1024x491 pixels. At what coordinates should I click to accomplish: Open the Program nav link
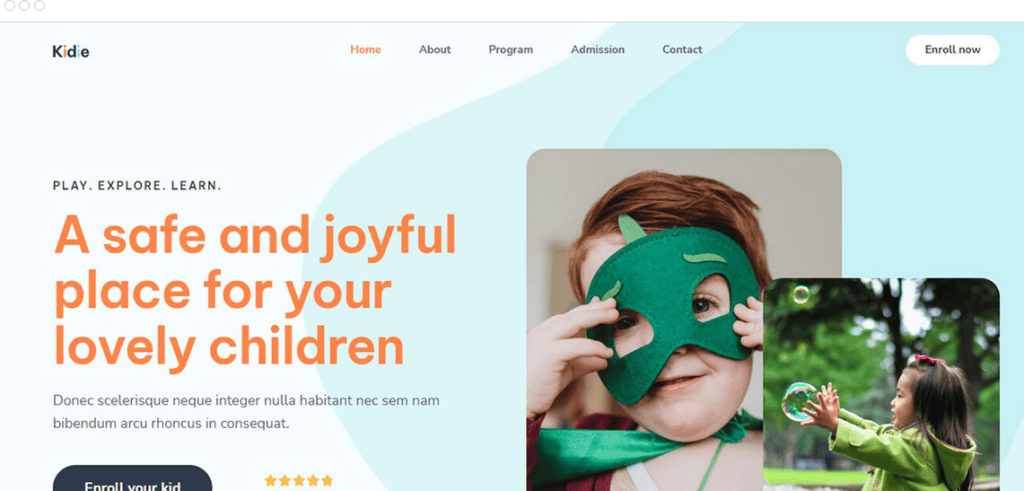(x=511, y=50)
